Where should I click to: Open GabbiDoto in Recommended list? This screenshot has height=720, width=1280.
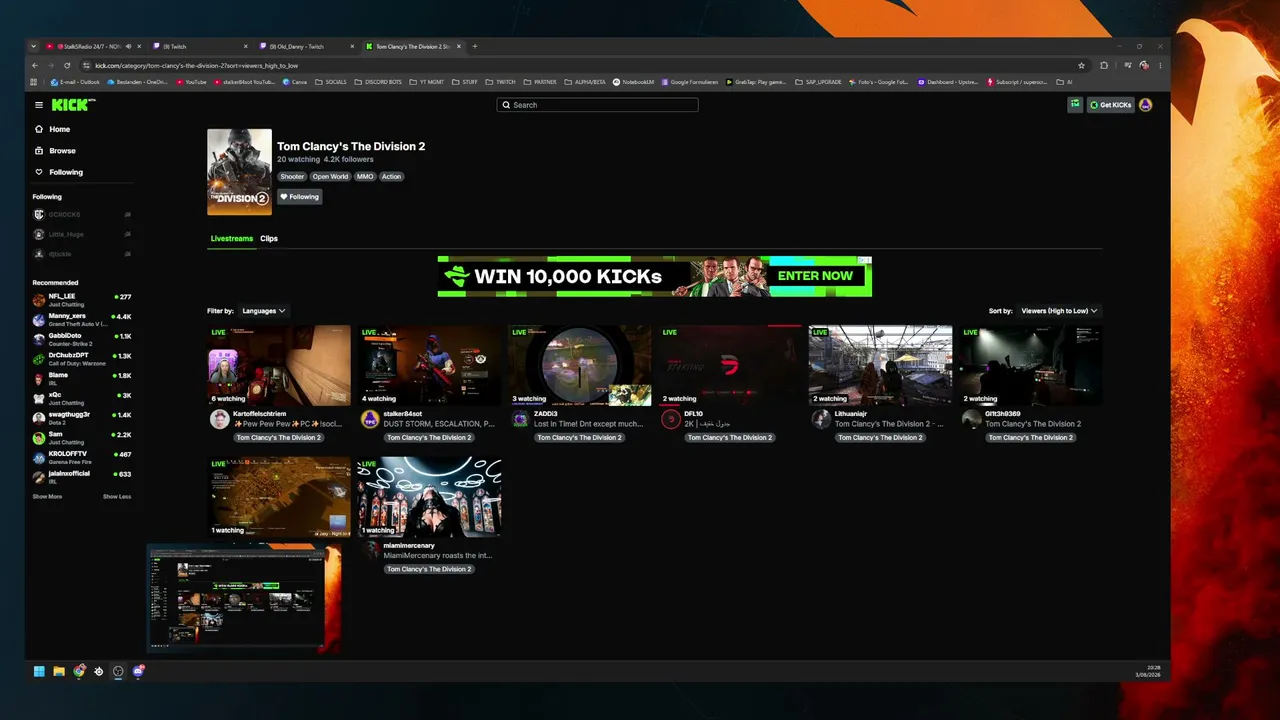pyautogui.click(x=82, y=339)
